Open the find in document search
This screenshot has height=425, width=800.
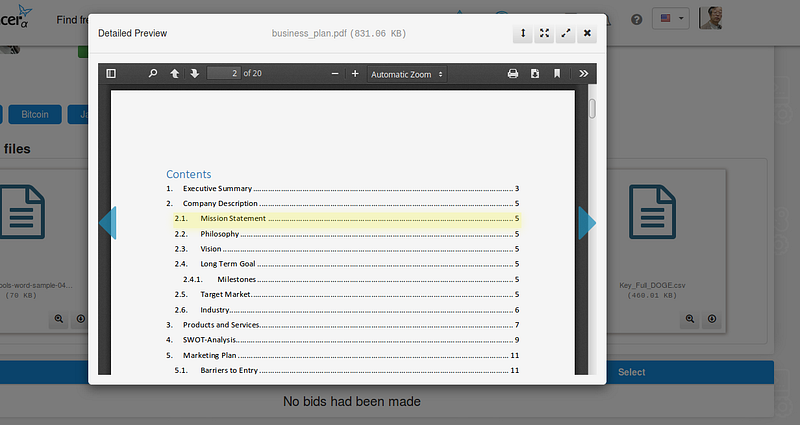(153, 73)
